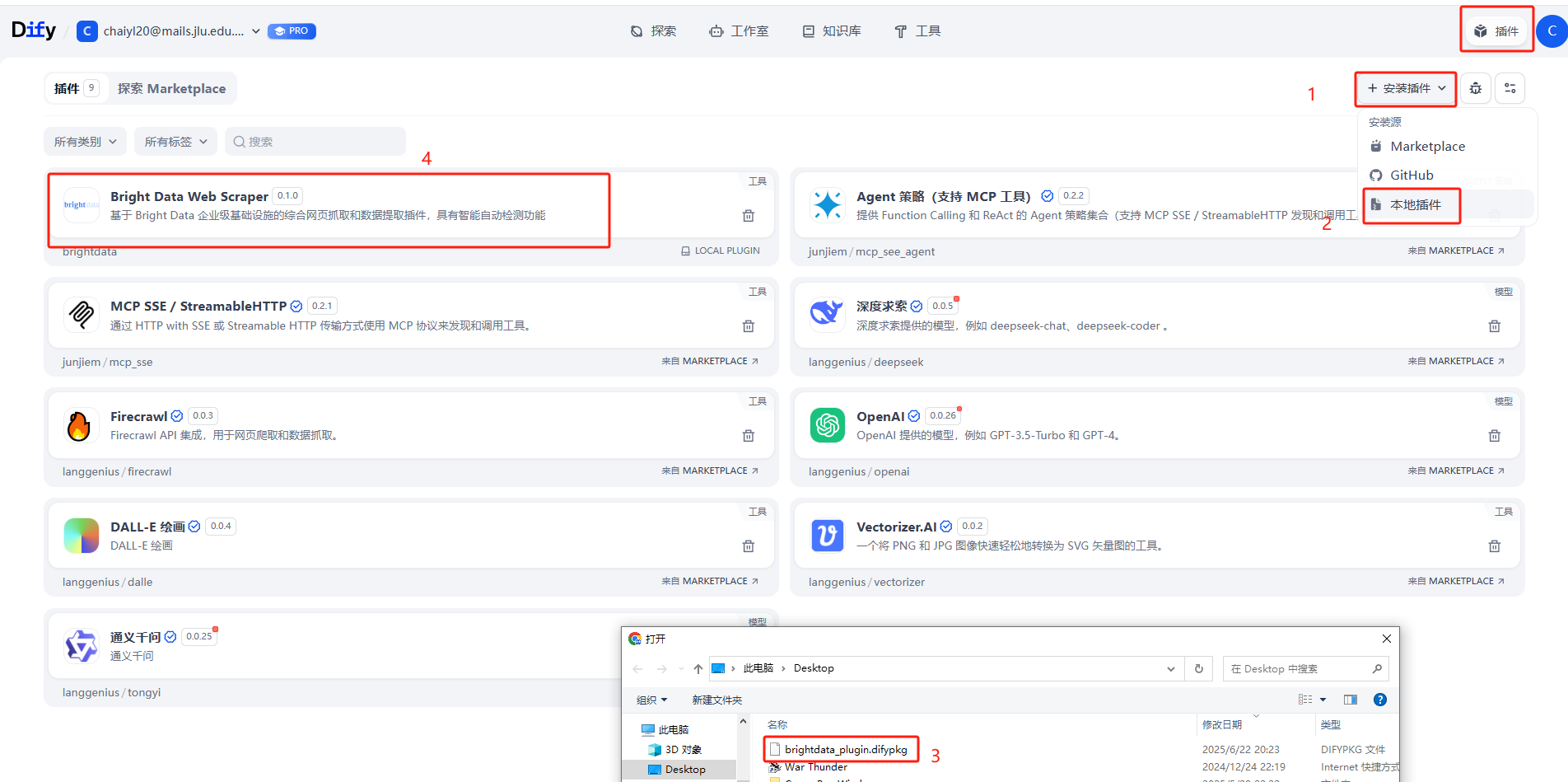Screen dimensions: 1568x782
Task: Open workspace dropdown chaiyl20@mails.jlu.edu
Action: [170, 31]
